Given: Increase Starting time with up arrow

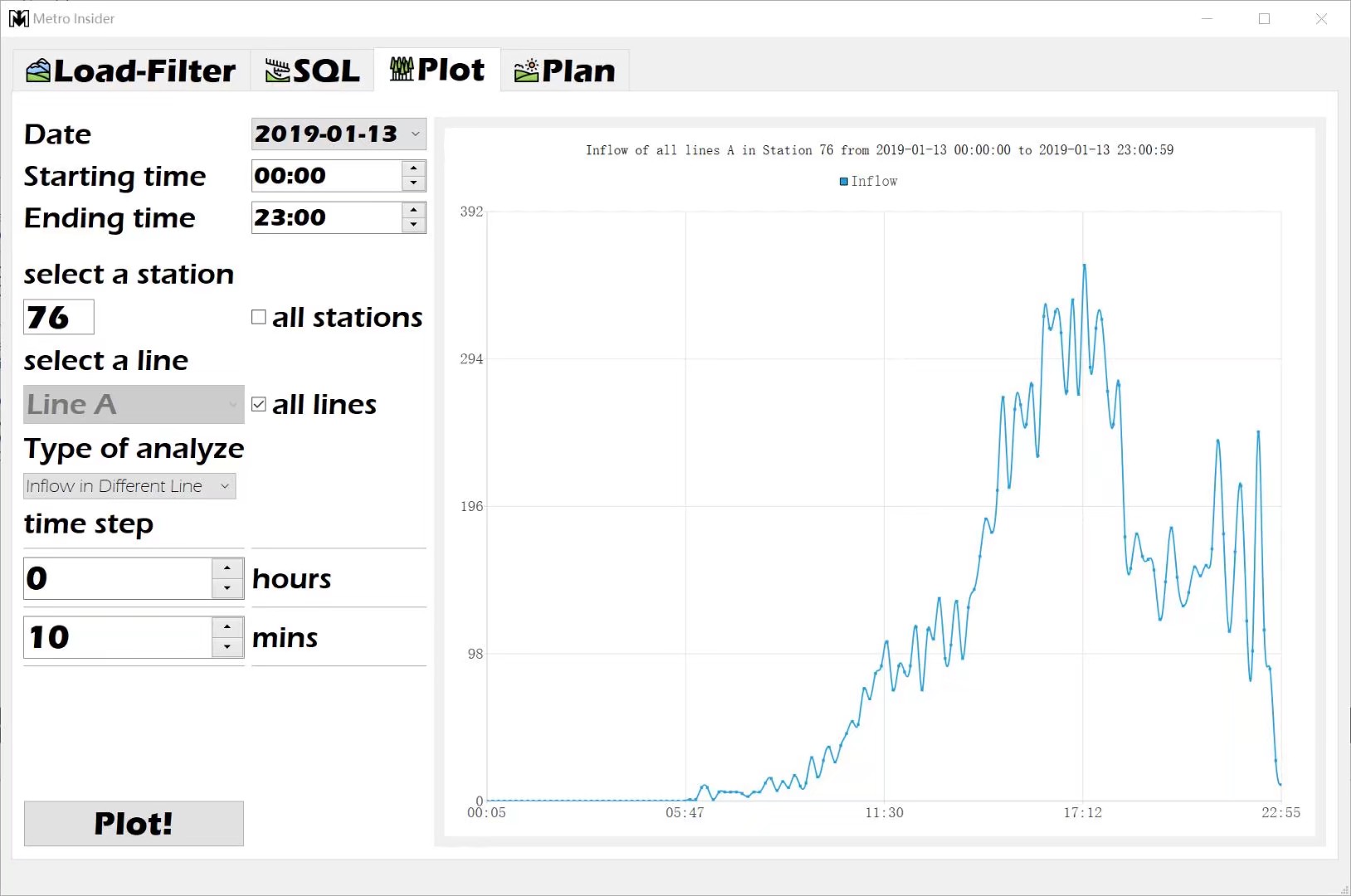Looking at the screenshot, I should coord(413,168).
